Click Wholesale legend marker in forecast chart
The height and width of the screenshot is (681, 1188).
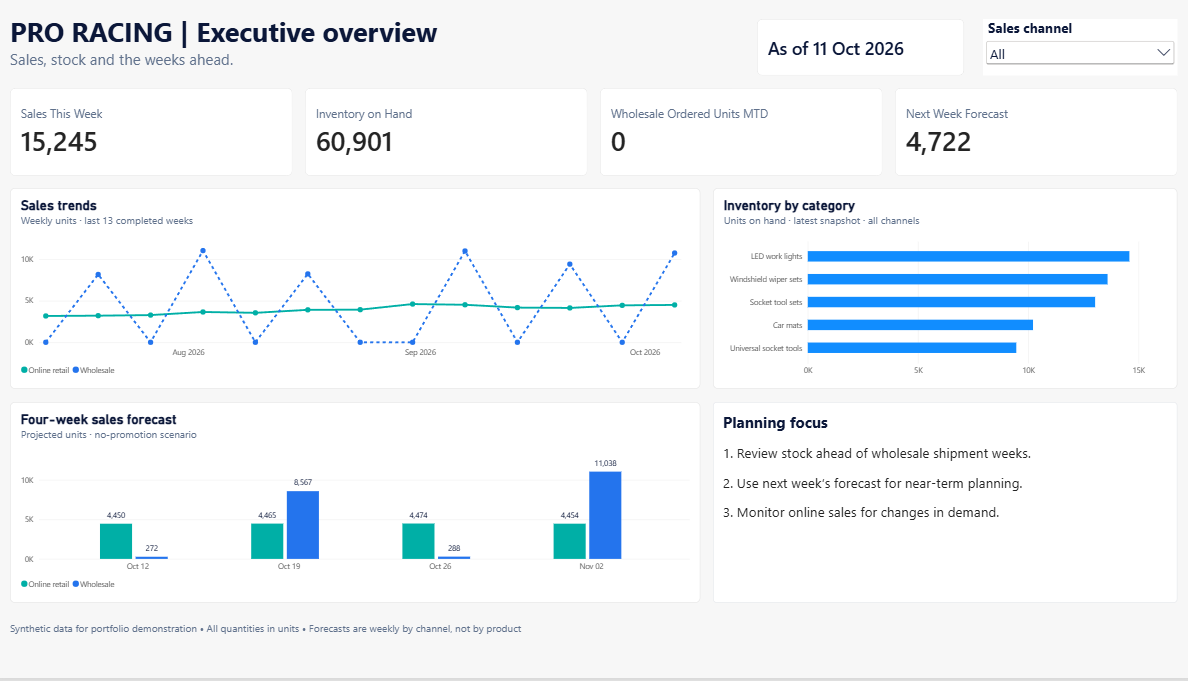(x=76, y=584)
